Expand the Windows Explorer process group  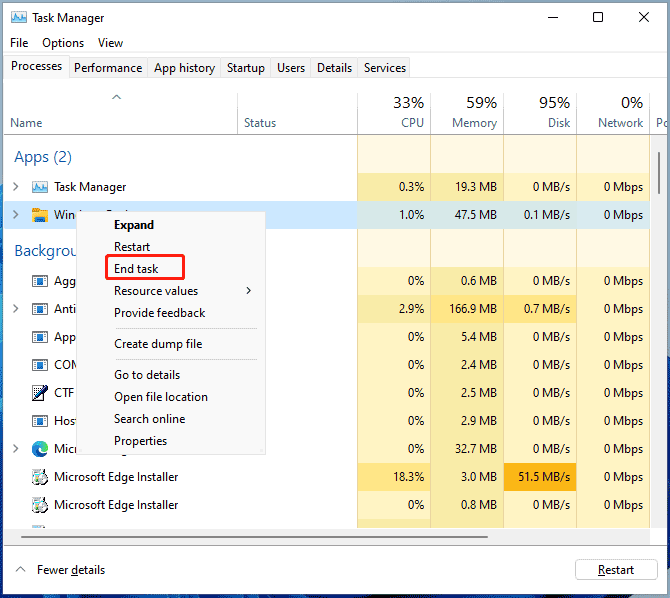16,215
